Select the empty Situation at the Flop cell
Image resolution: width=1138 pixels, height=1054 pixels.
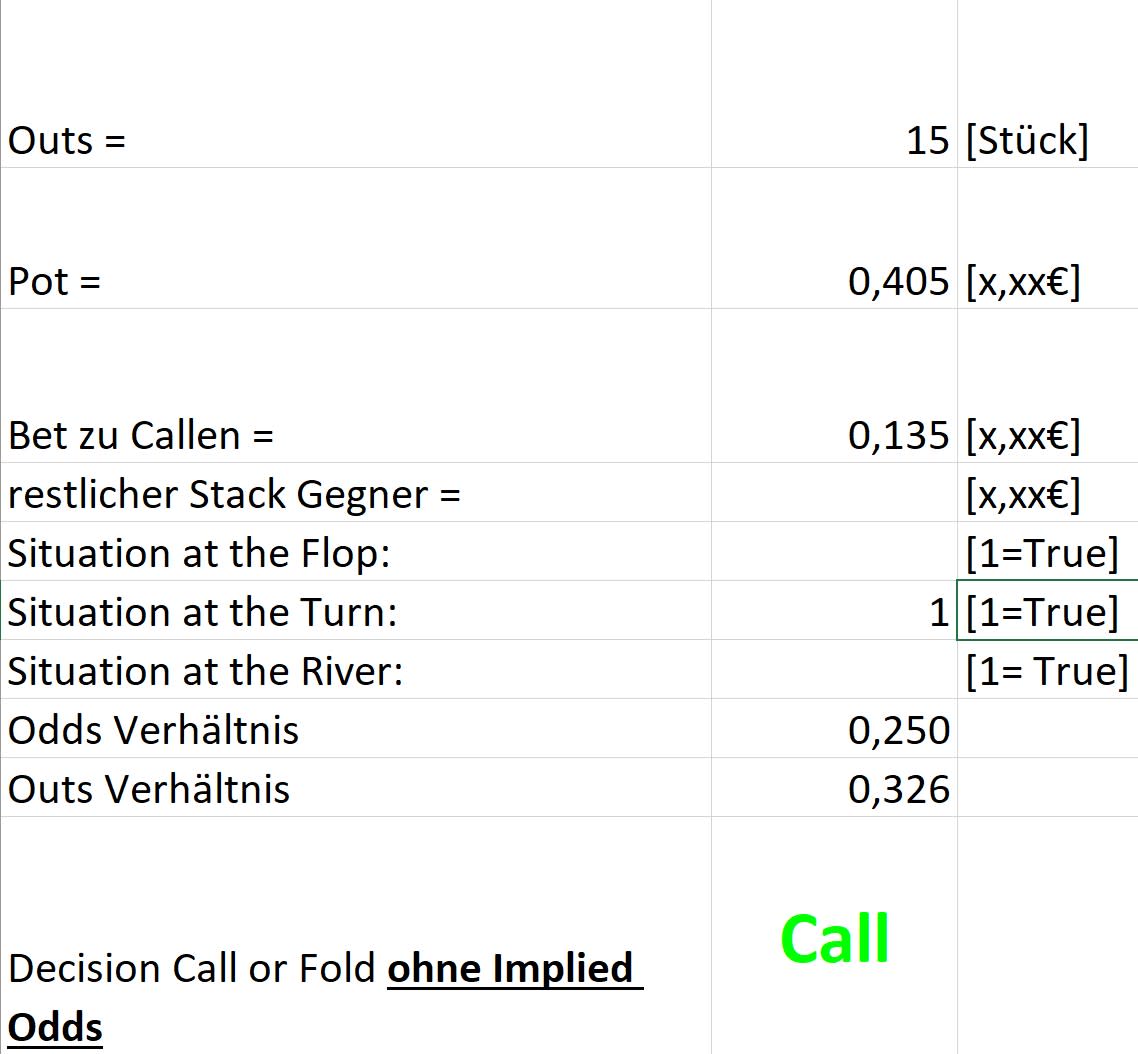click(834, 551)
